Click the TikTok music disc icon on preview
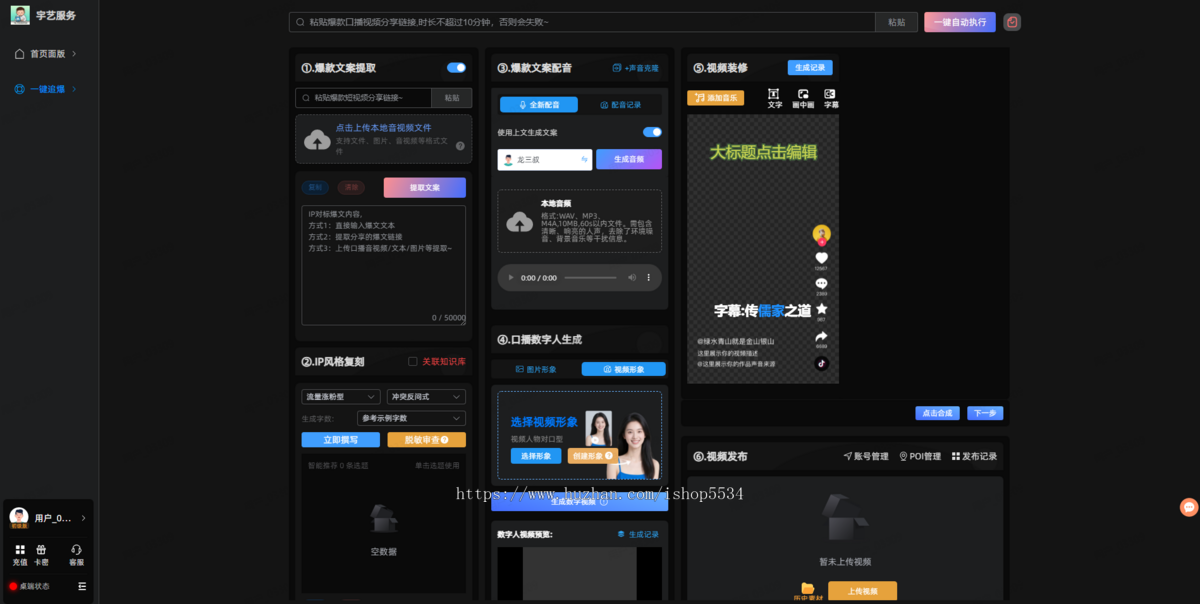 pyautogui.click(x=821, y=363)
